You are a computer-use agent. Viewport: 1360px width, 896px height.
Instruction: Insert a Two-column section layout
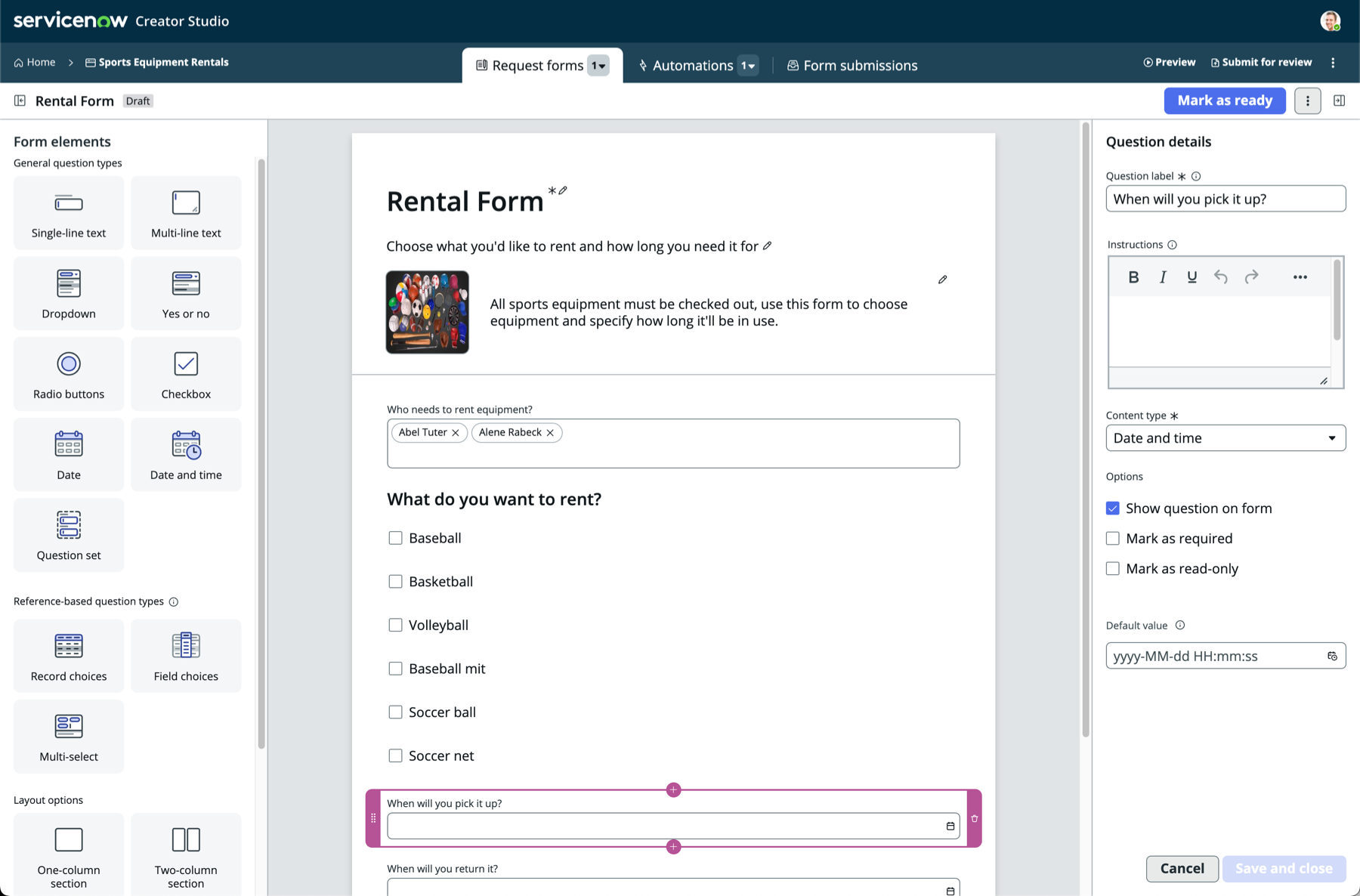tap(186, 855)
